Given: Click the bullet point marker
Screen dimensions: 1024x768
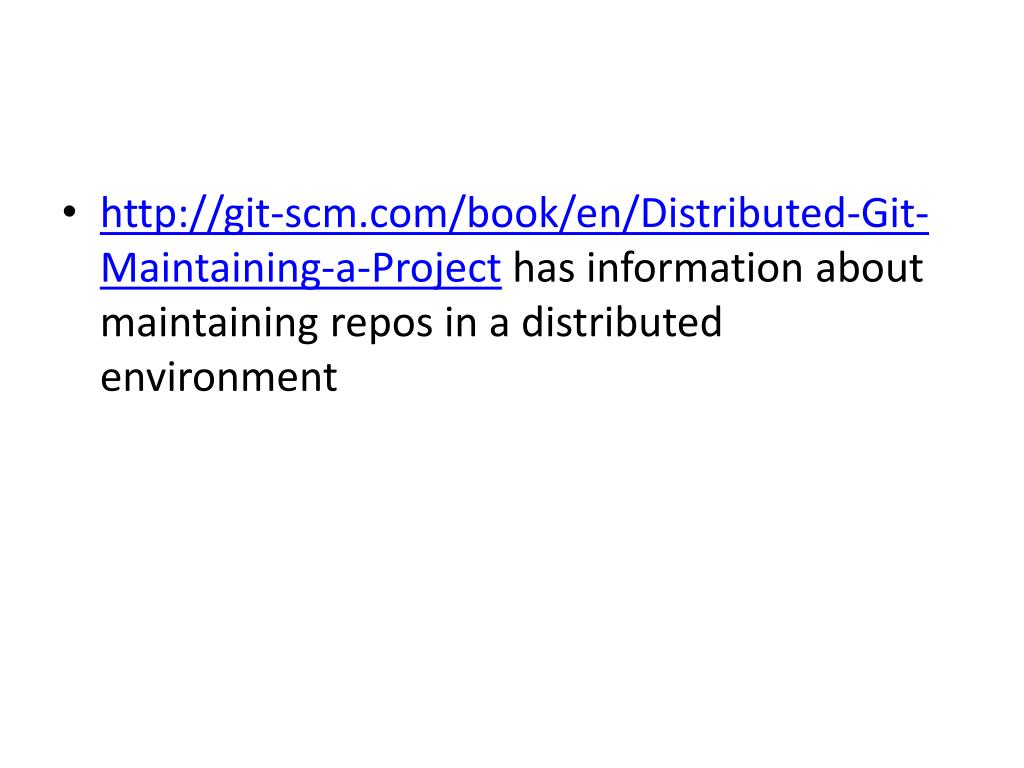Looking at the screenshot, I should tap(67, 213).
